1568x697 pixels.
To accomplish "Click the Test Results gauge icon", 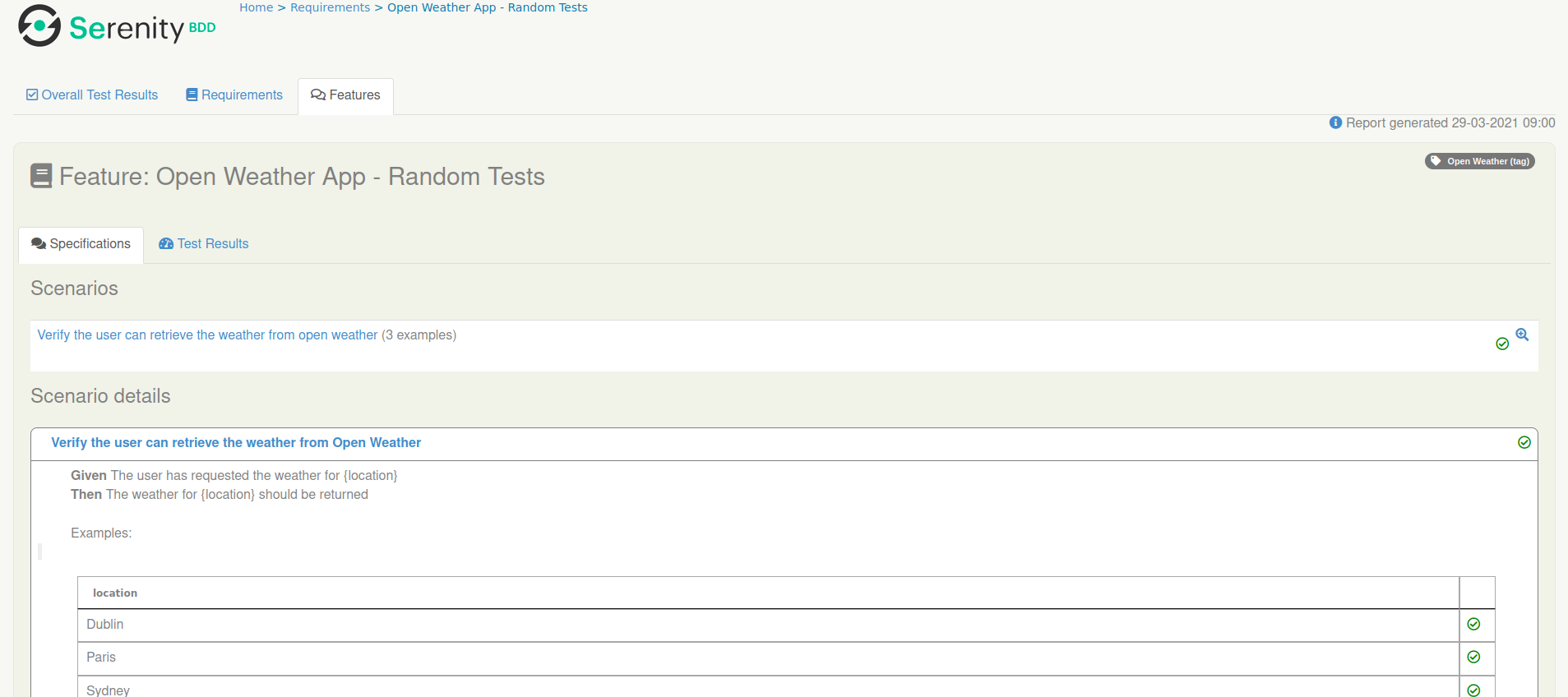I will tap(166, 244).
